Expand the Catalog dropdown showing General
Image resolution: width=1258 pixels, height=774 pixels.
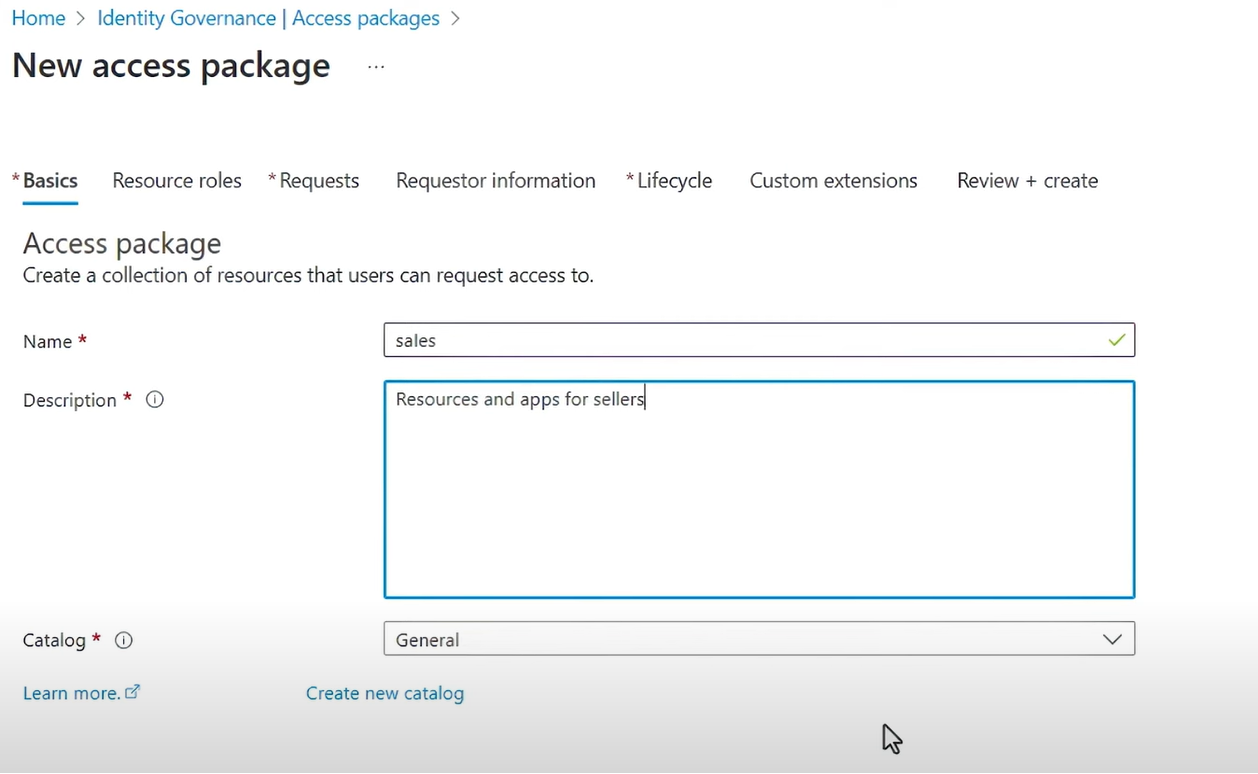(x=740, y=639)
